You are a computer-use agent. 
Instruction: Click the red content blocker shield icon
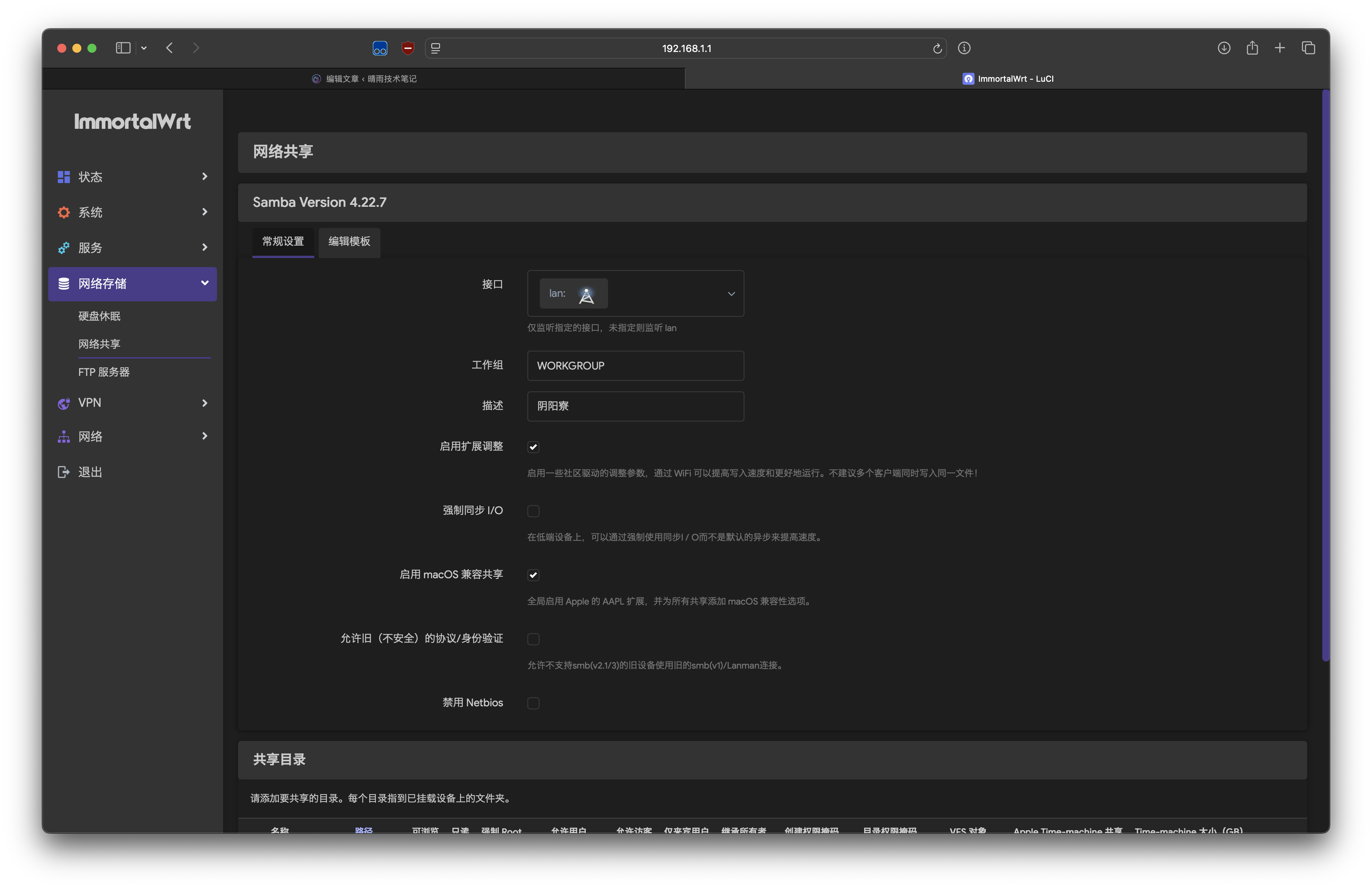pyautogui.click(x=408, y=48)
